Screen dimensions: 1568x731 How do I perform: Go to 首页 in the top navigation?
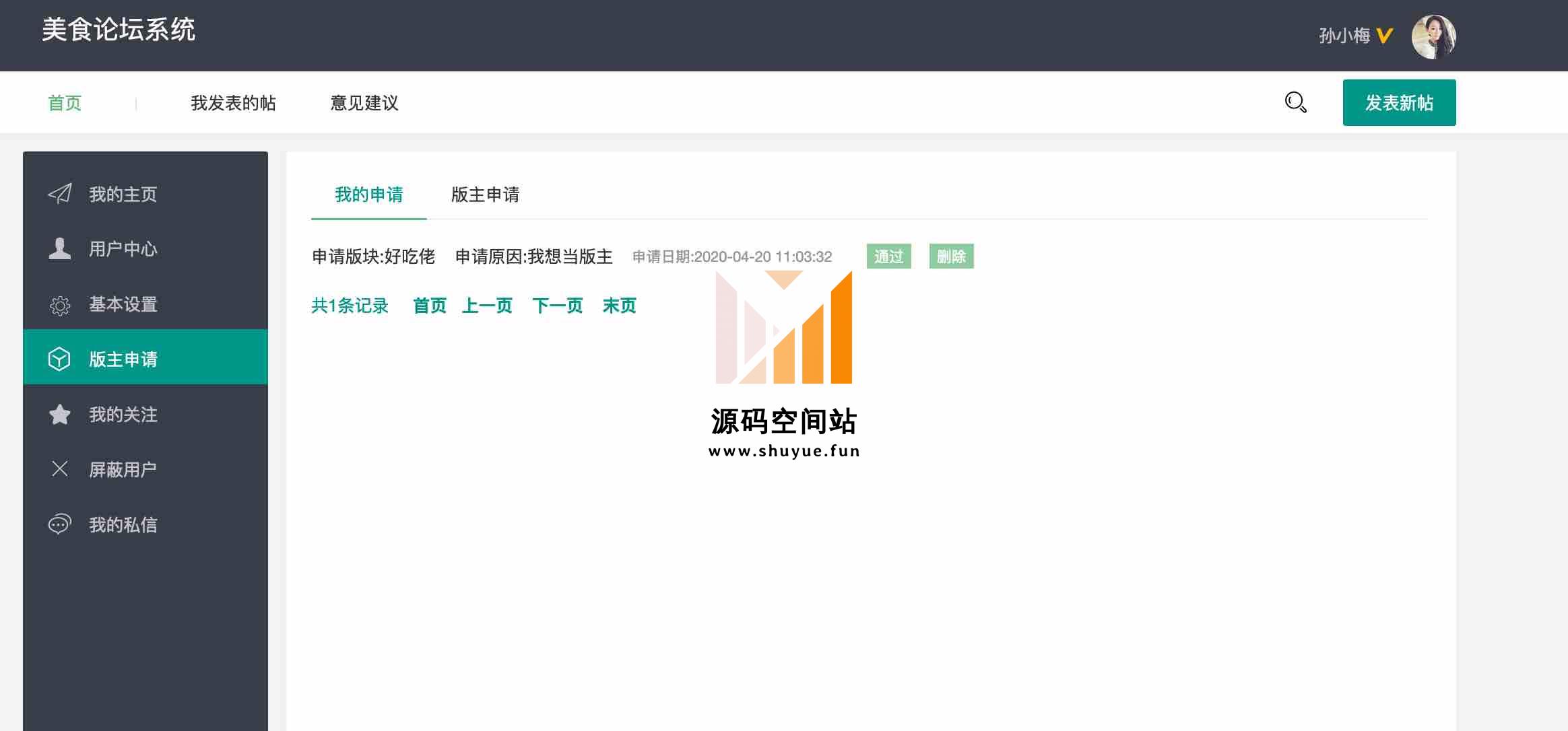tap(65, 103)
